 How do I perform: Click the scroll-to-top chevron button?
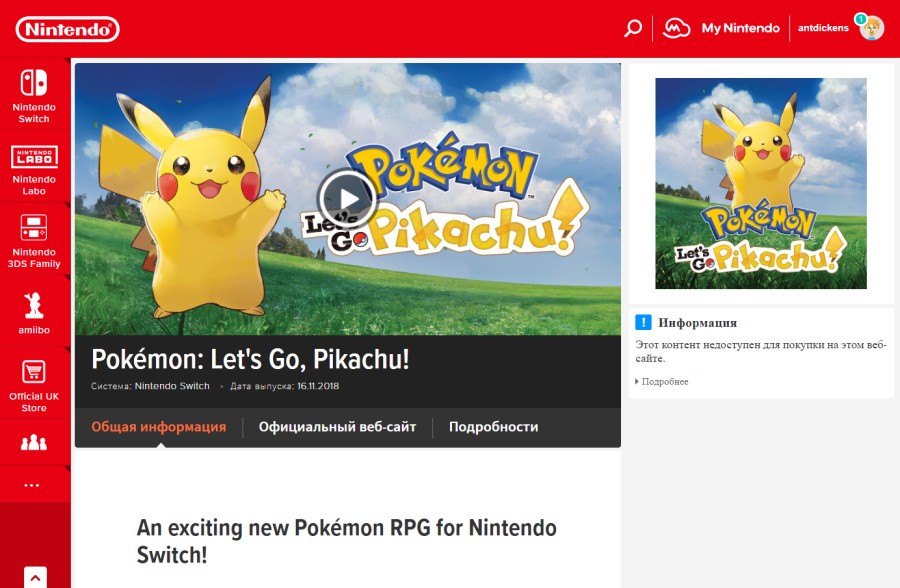pyautogui.click(x=36, y=577)
